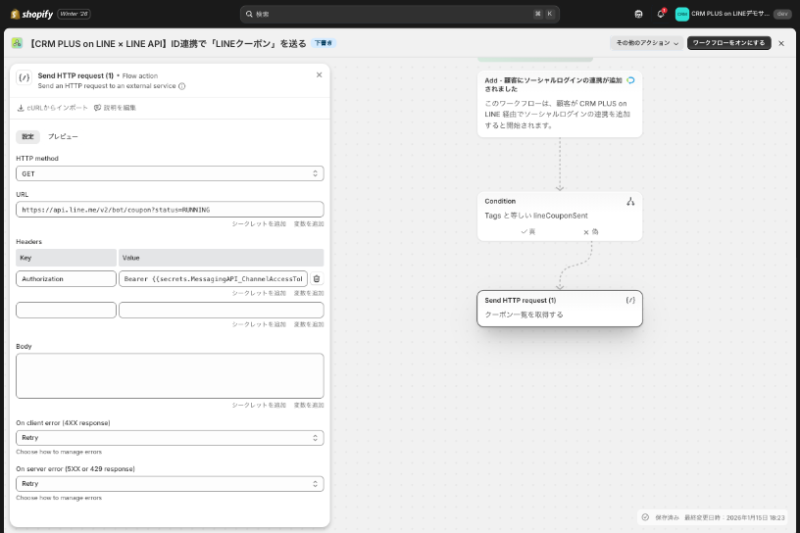Click the Shopify logo
Screen dimensions: 800x533
pos(32,14)
